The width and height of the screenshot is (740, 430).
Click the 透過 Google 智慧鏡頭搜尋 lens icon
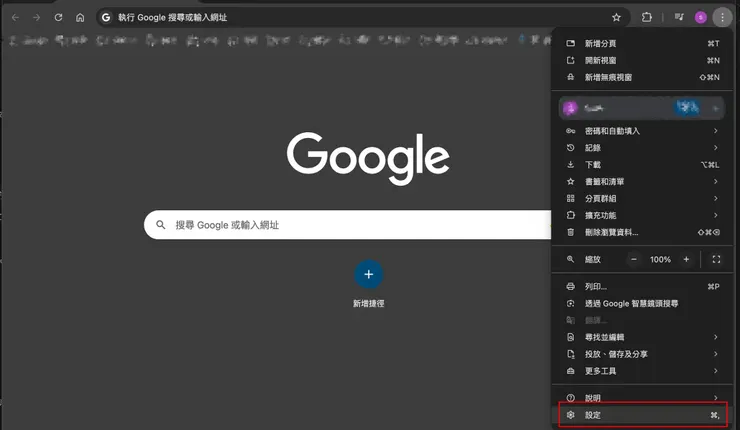[x=571, y=304]
